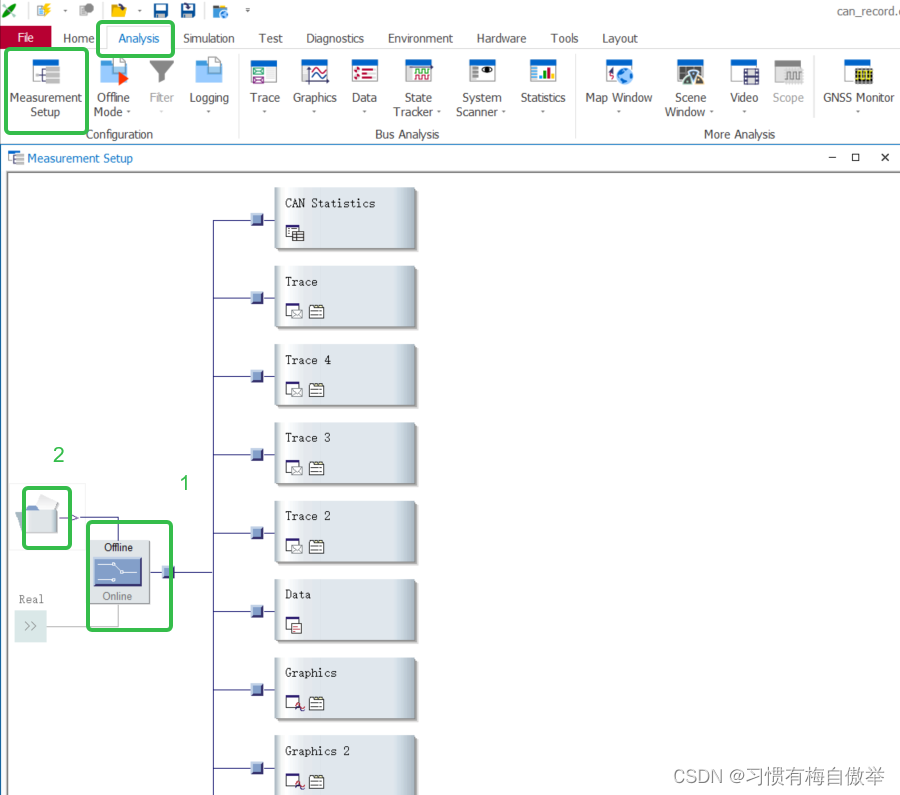Select the Graphics 2 block
The image size is (900, 795).
(x=345, y=765)
